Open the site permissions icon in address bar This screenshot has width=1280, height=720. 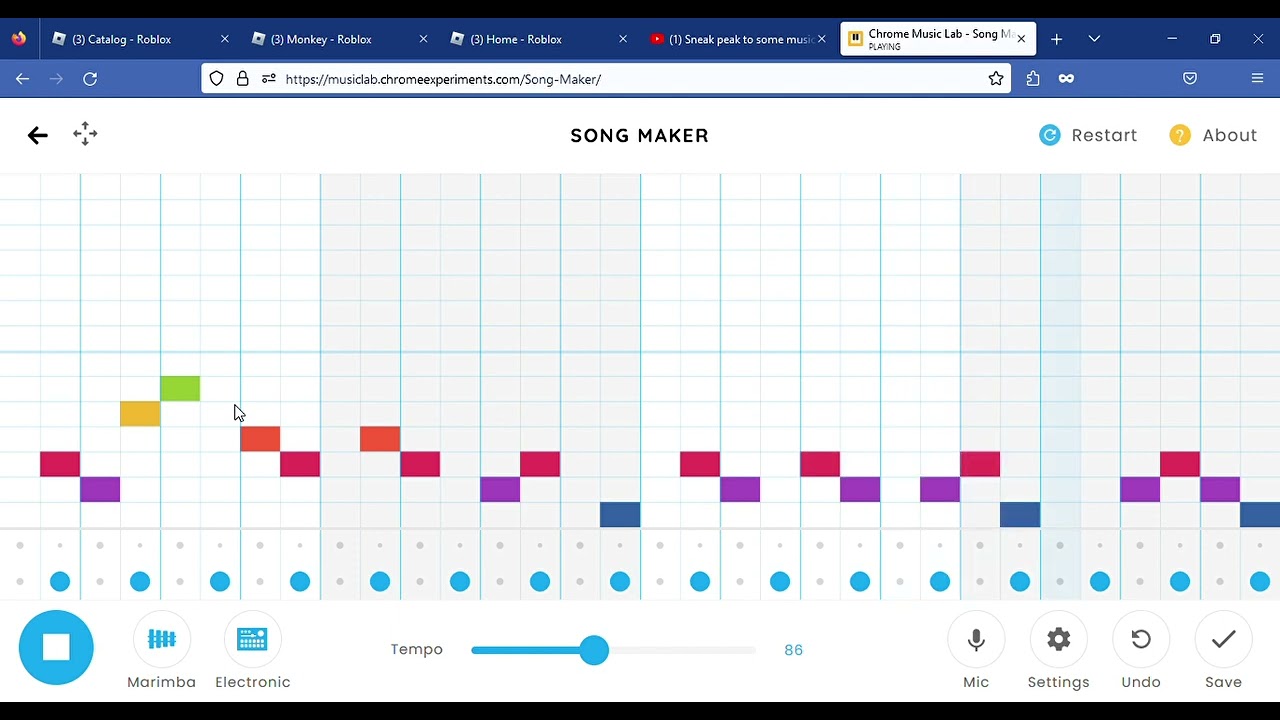pos(268,79)
